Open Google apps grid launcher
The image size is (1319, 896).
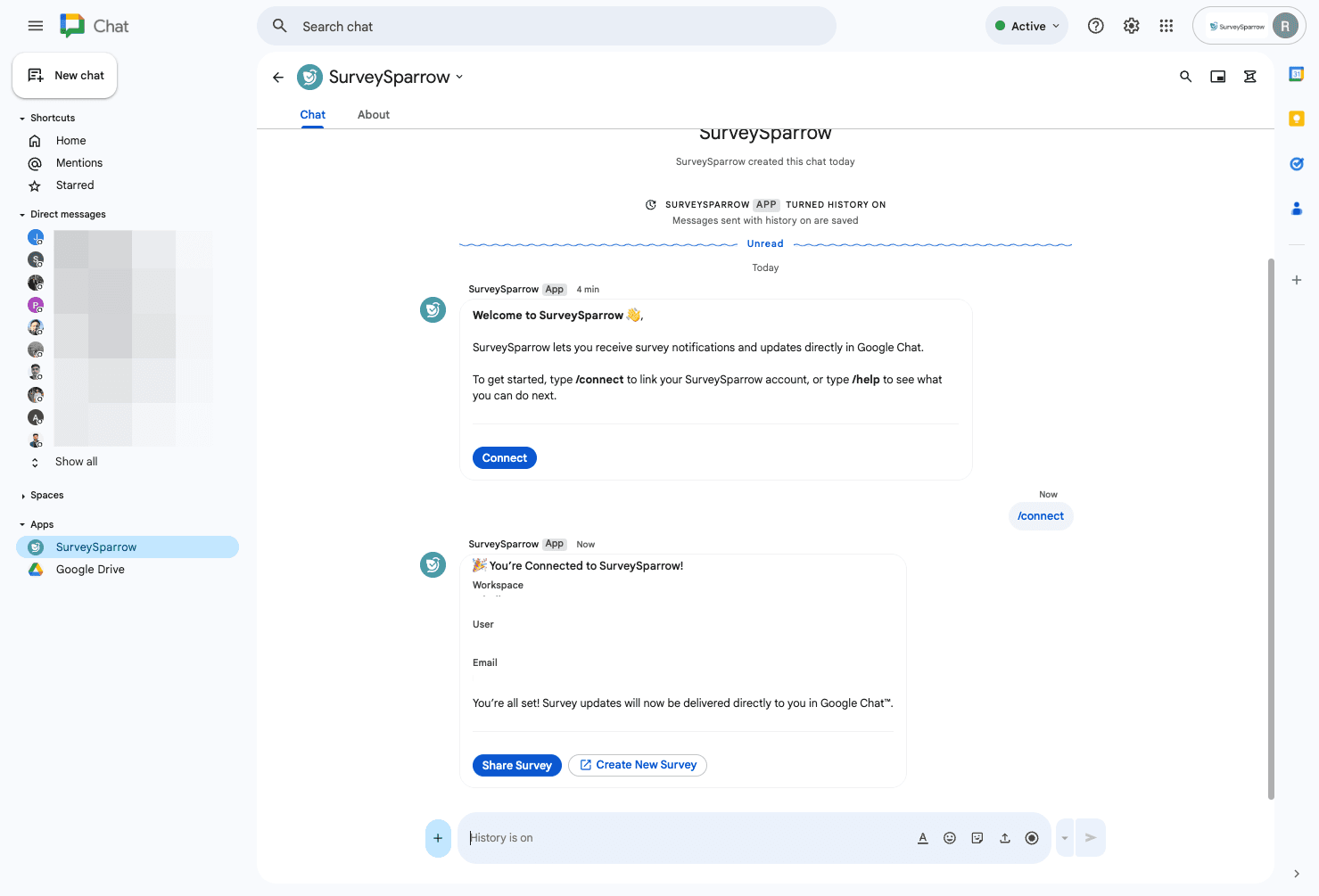(1166, 26)
